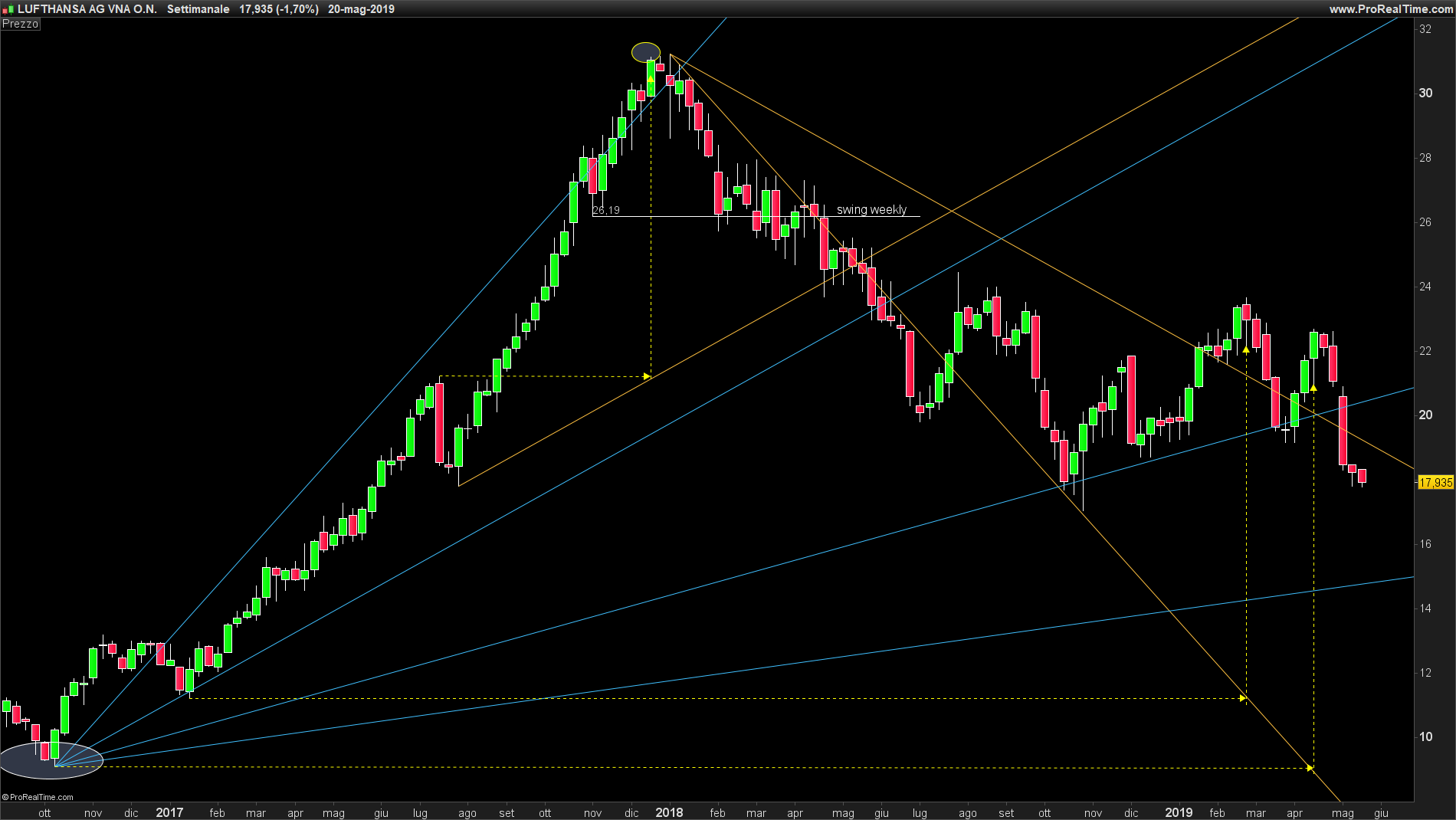
Task: Click the 2019 year label on time axis
Action: point(1179,812)
